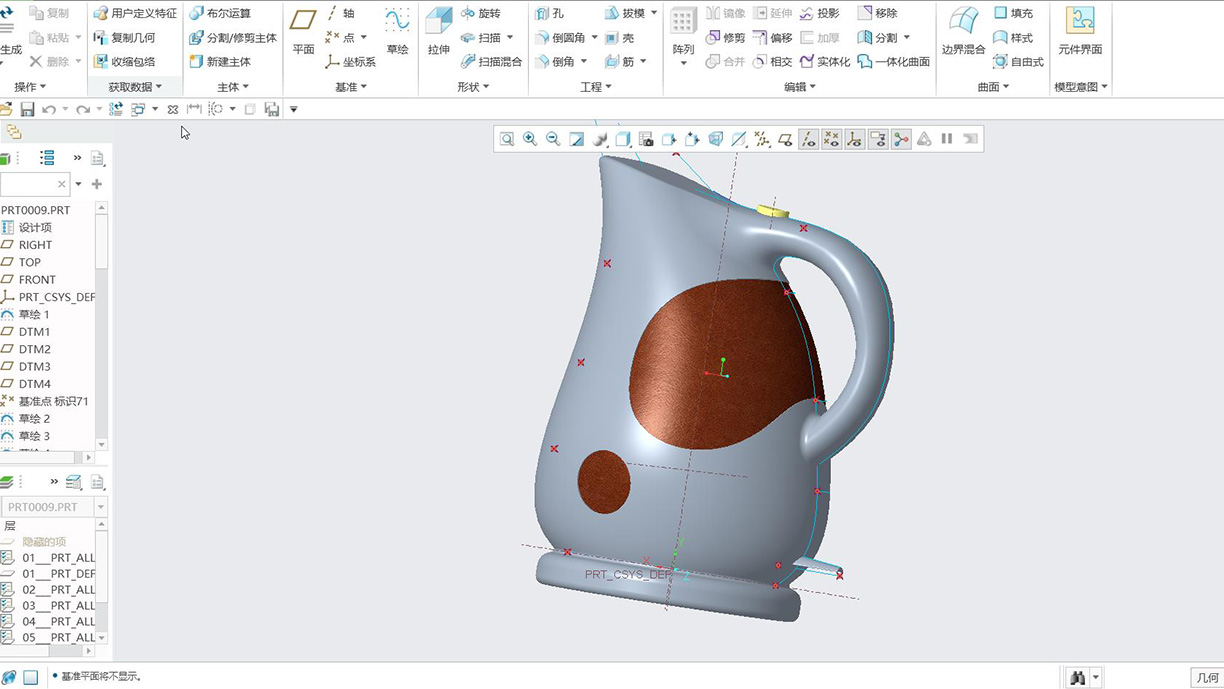This screenshot has height=689, width=1224.
Task: Expand the 工程 group dropdown
Action: click(596, 87)
